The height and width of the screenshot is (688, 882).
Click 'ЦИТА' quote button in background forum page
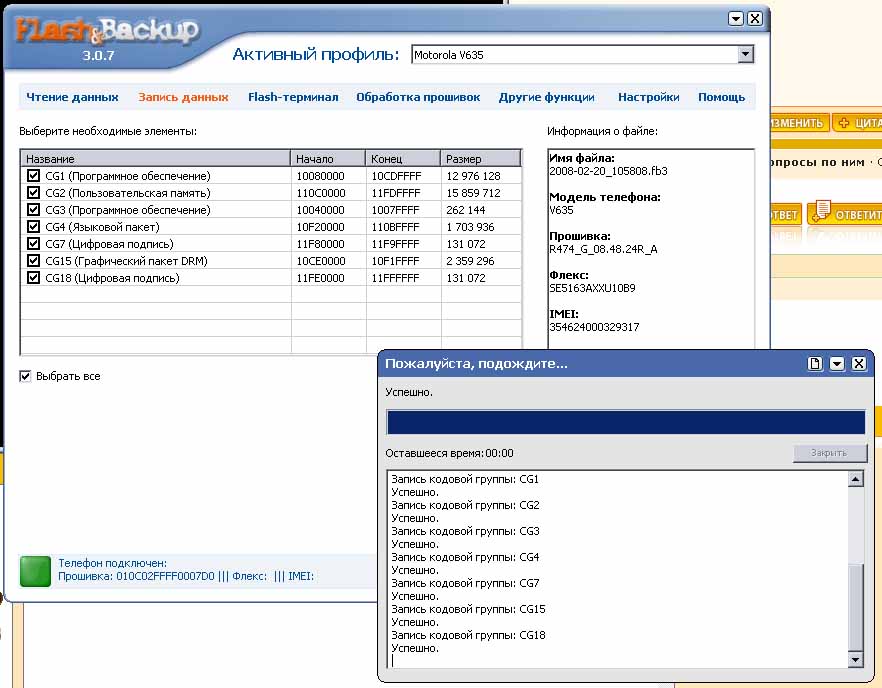(857, 122)
